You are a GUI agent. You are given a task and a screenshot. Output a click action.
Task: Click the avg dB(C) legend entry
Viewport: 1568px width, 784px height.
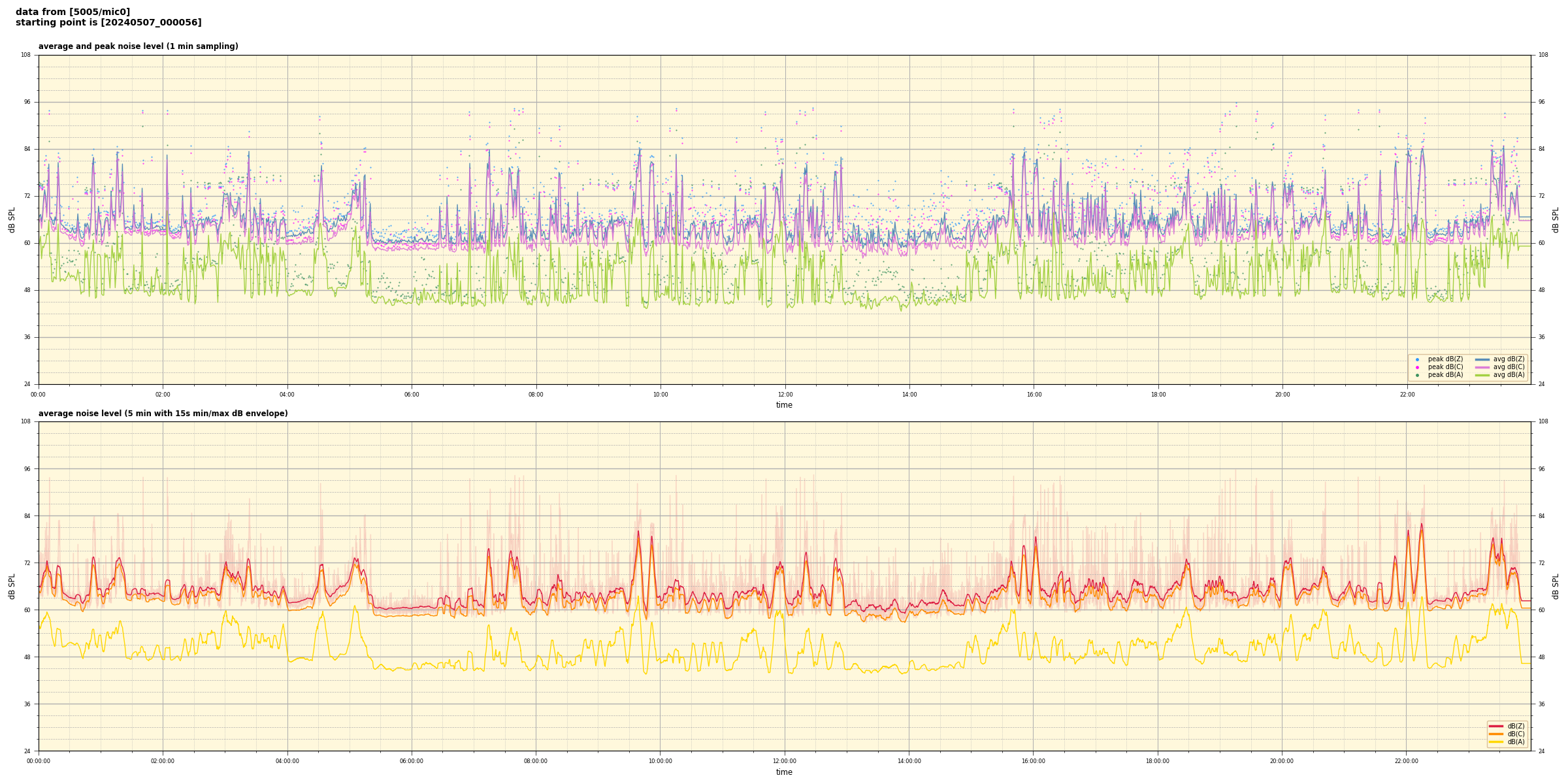coord(1509,367)
